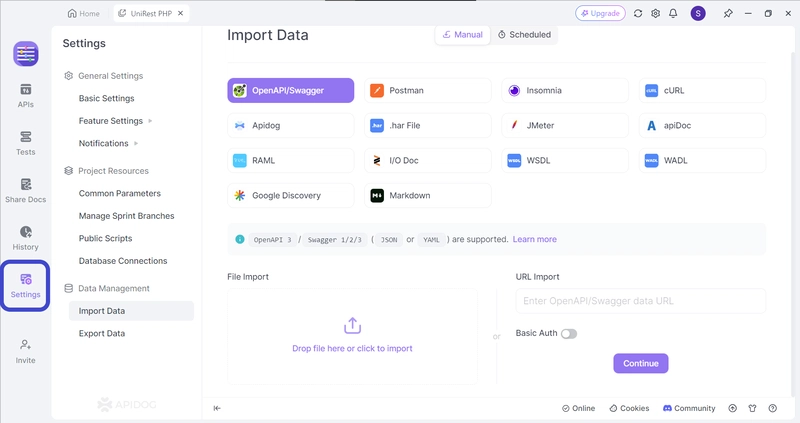This screenshot has width=800, height=423.
Task: Open the user avatar S menu
Action: pyautogui.click(x=698, y=13)
